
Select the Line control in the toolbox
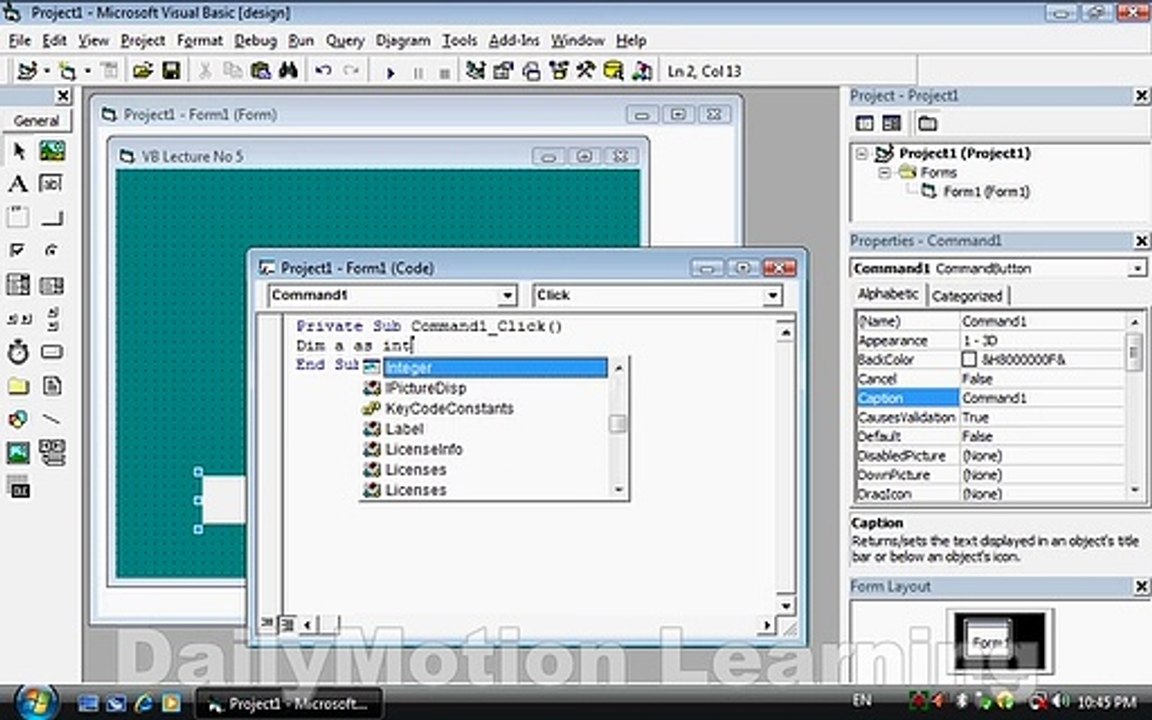pyautogui.click(x=51, y=420)
